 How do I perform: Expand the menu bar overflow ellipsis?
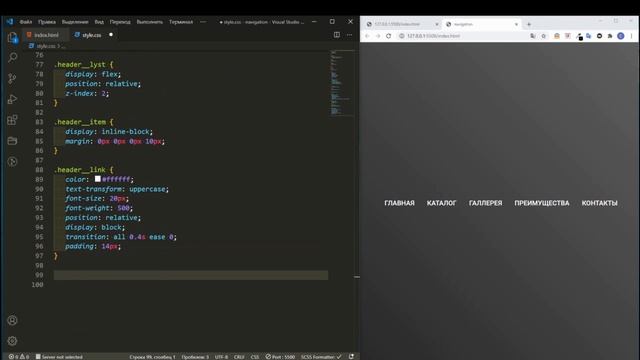(x=203, y=22)
